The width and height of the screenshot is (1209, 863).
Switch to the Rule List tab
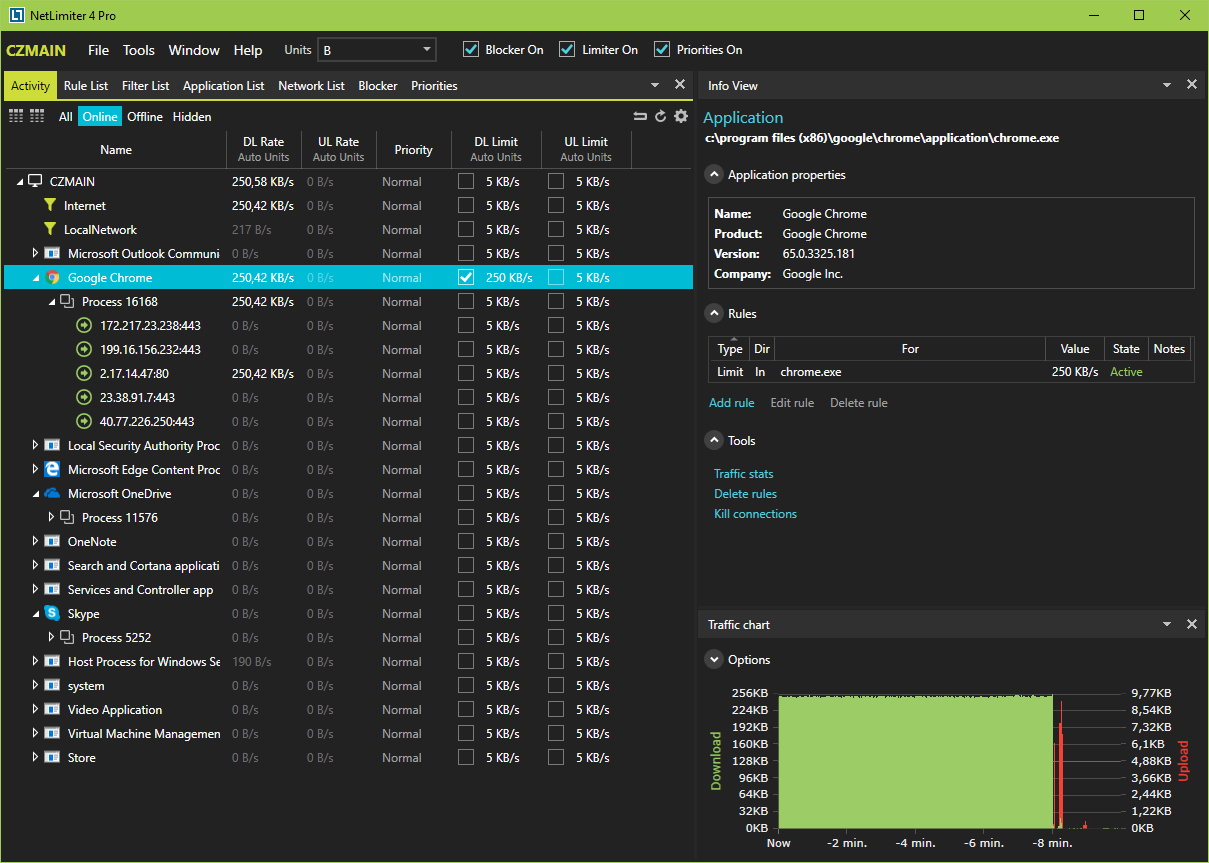[x=86, y=86]
